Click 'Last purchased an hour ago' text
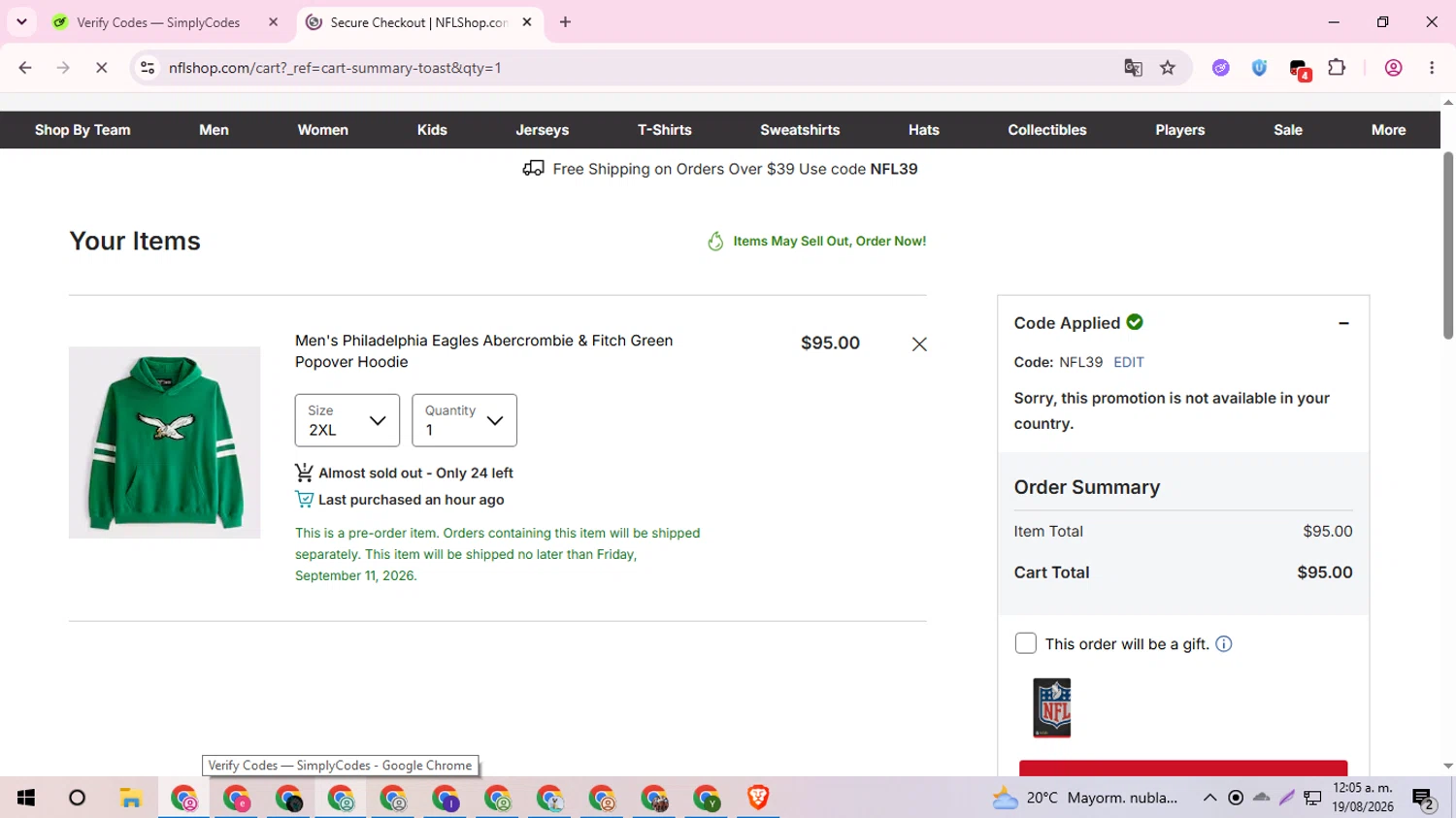This screenshot has width=1456, height=818. [412, 500]
